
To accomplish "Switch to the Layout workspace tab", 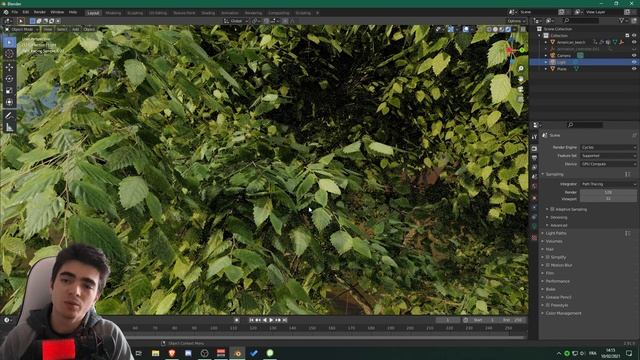I will tap(93, 13).
